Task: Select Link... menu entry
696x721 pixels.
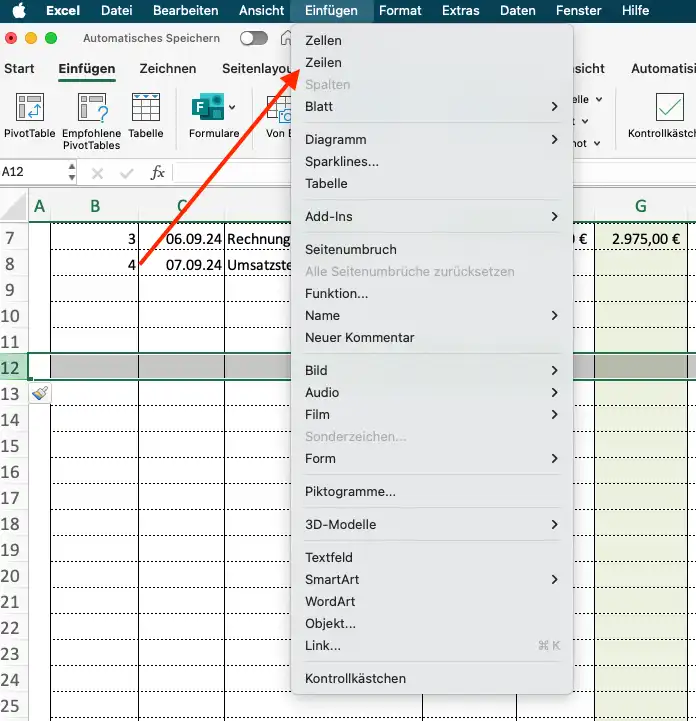Action: 432,646
